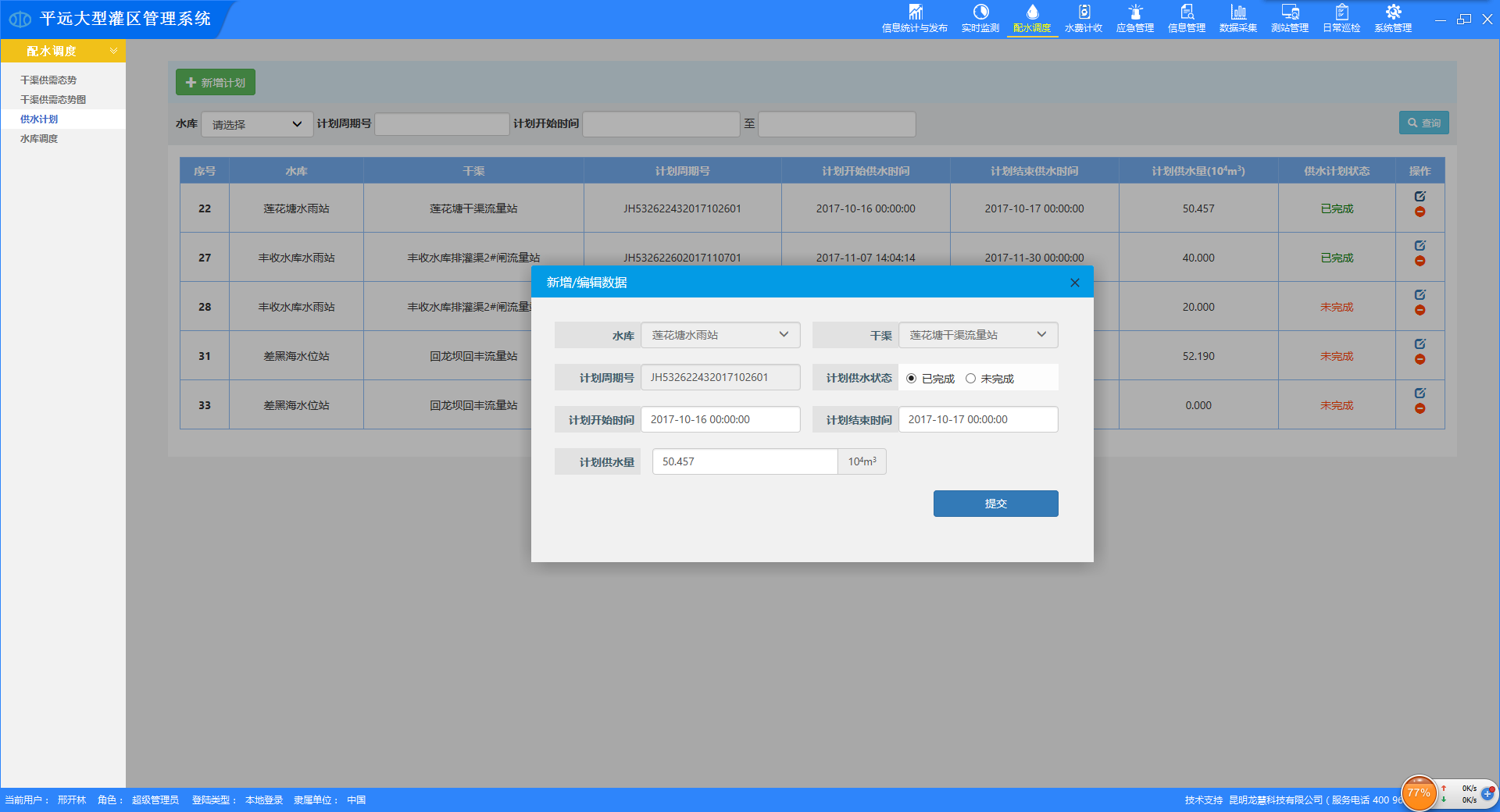Click the 77% floating speed widget
The image size is (1500, 812).
click(x=1419, y=793)
